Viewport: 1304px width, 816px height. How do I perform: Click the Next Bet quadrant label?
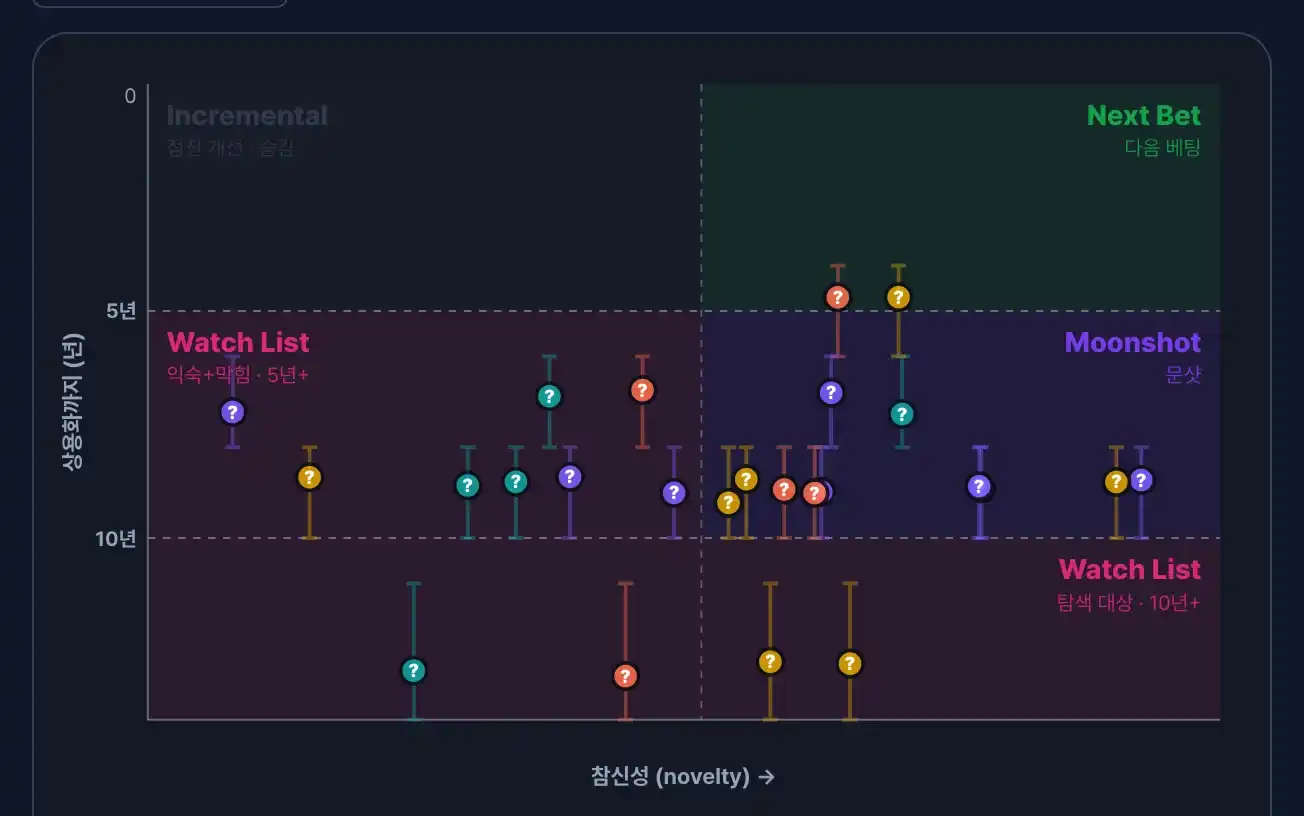(x=1144, y=116)
